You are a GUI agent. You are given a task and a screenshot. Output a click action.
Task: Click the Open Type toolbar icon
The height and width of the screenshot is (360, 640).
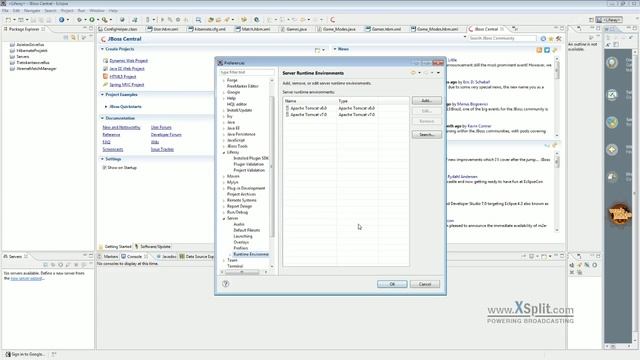click(211, 20)
